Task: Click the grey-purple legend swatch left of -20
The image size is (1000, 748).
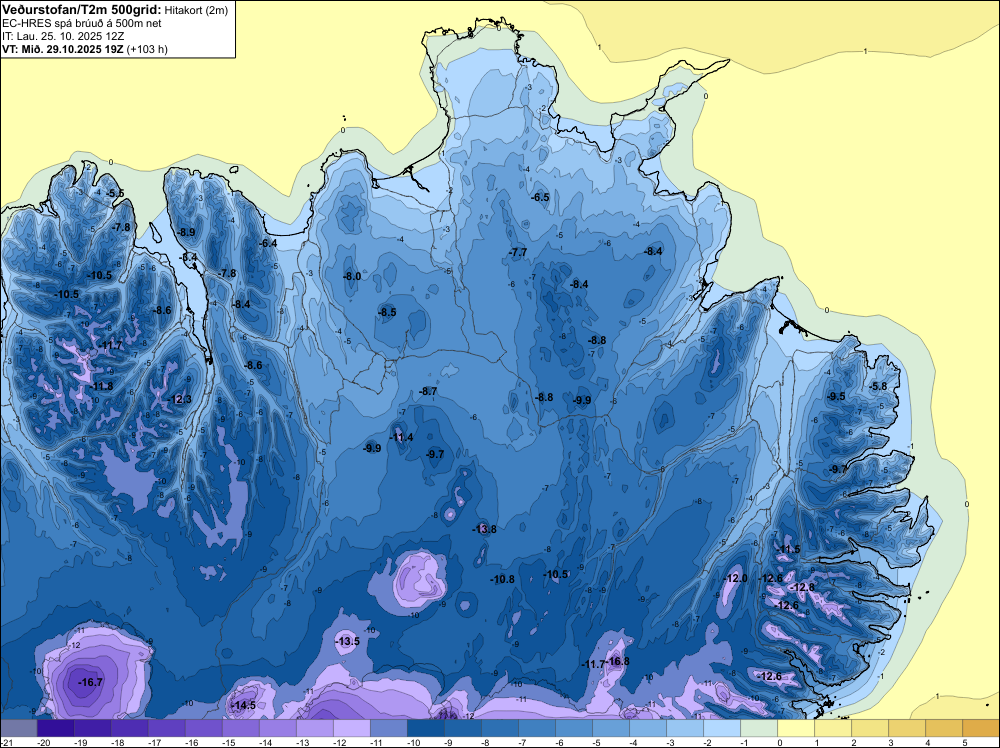Action: (x=18, y=728)
